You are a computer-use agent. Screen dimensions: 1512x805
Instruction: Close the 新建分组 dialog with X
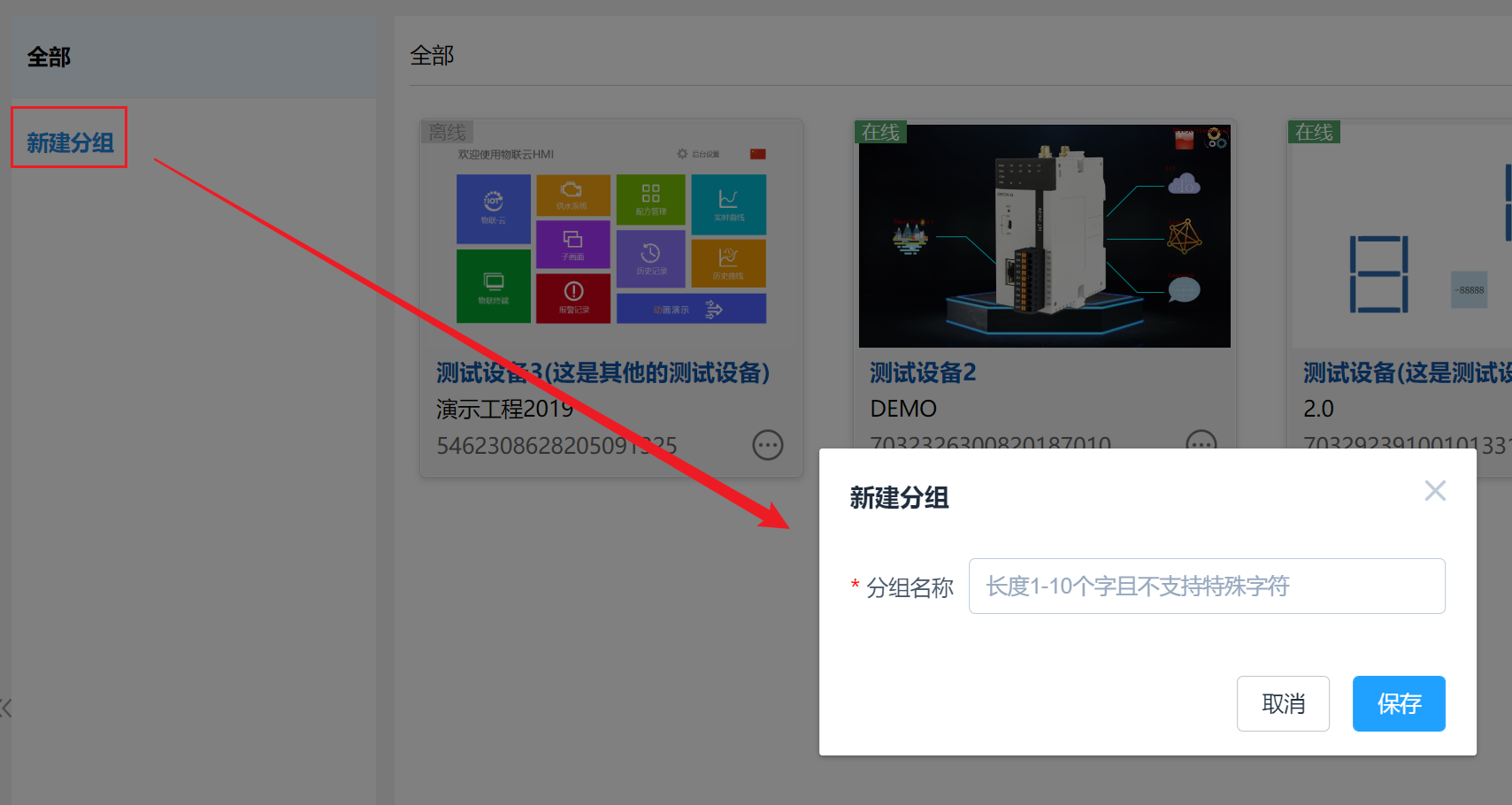point(1435,491)
